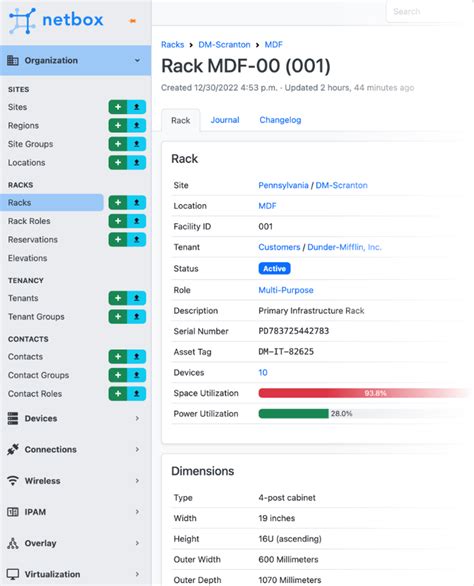Click the import icon next to Regions
Viewport: 474px width, 586px height.
point(136,126)
